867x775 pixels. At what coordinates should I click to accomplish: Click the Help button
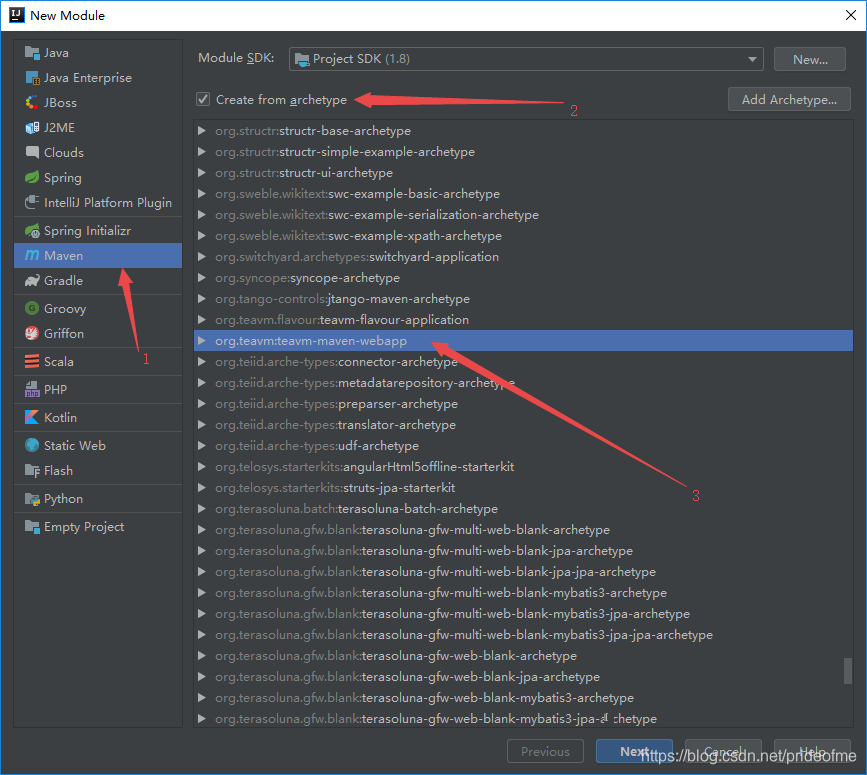(812, 751)
